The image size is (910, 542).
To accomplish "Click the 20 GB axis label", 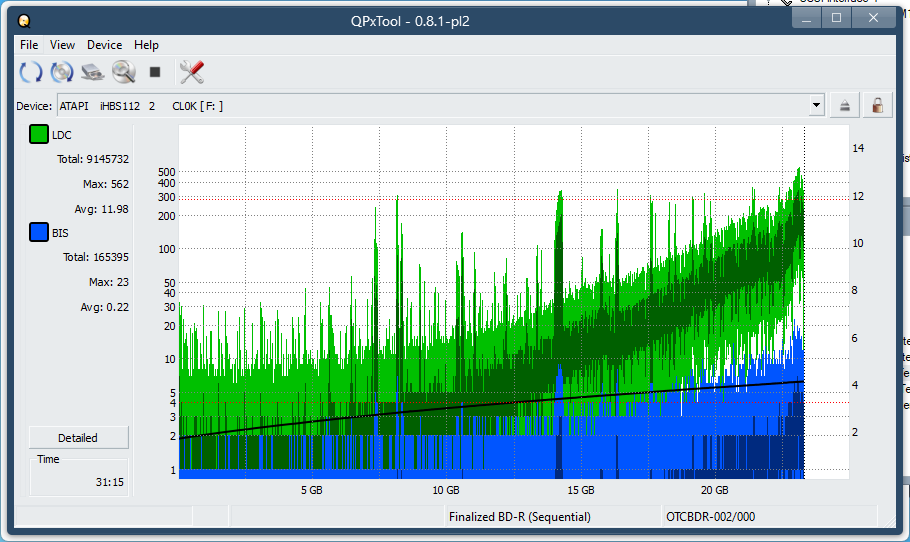I will (x=714, y=490).
